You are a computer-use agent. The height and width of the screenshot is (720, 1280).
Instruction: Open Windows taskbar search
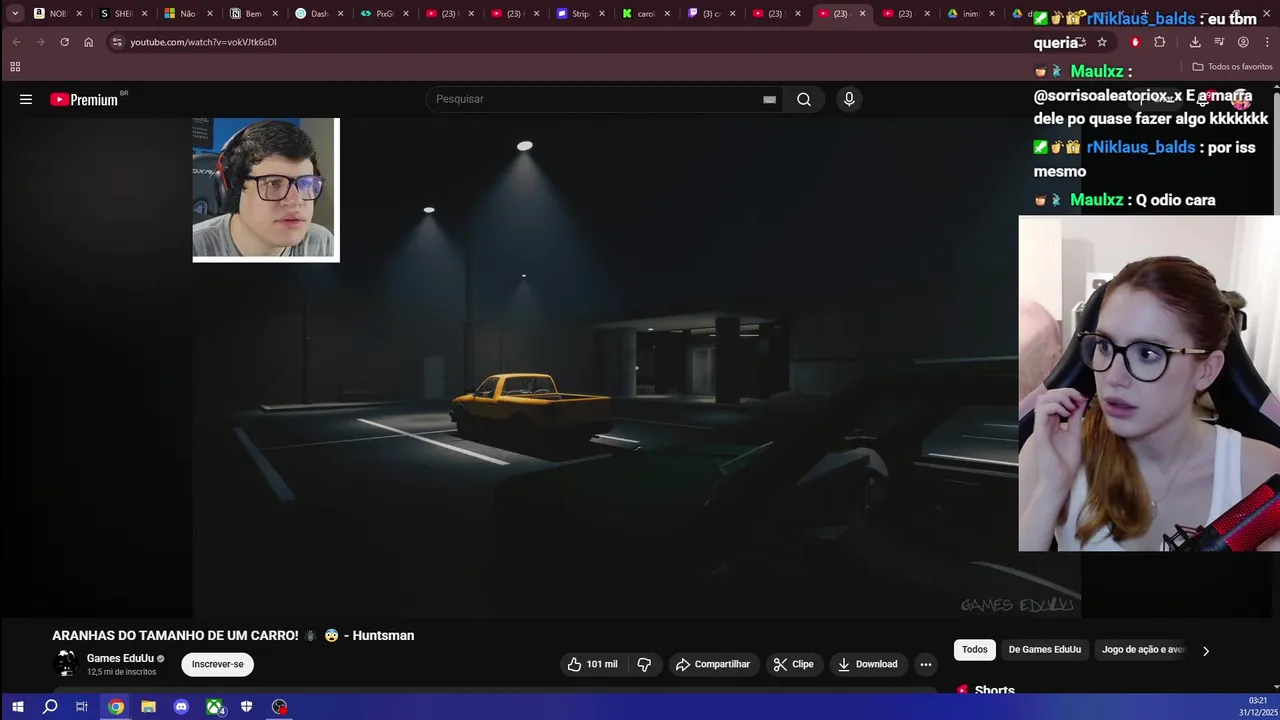pyautogui.click(x=50, y=707)
